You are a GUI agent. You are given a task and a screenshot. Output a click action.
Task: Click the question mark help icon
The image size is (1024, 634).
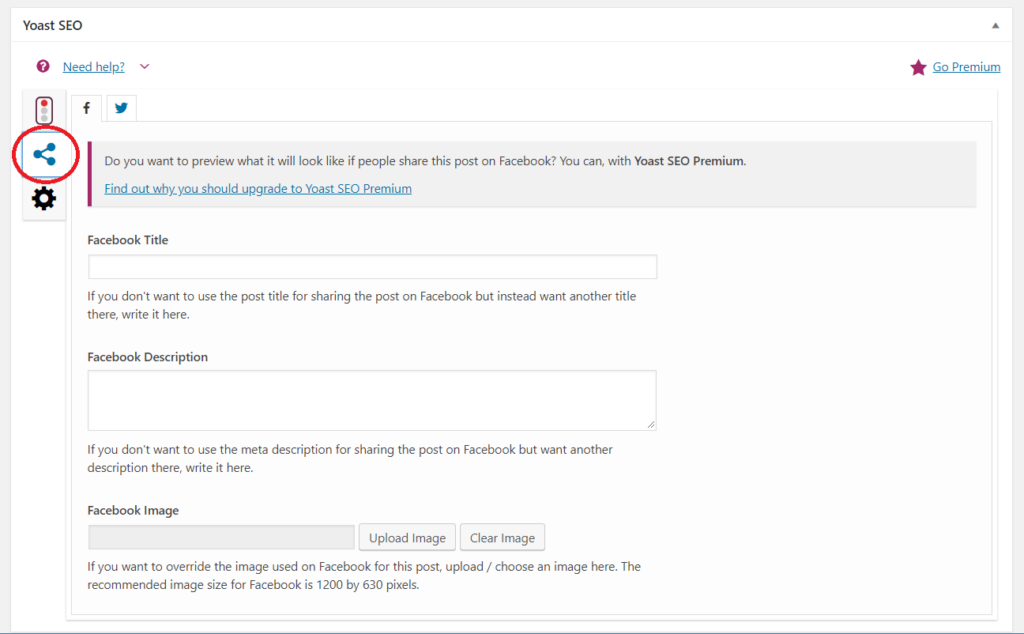43,67
